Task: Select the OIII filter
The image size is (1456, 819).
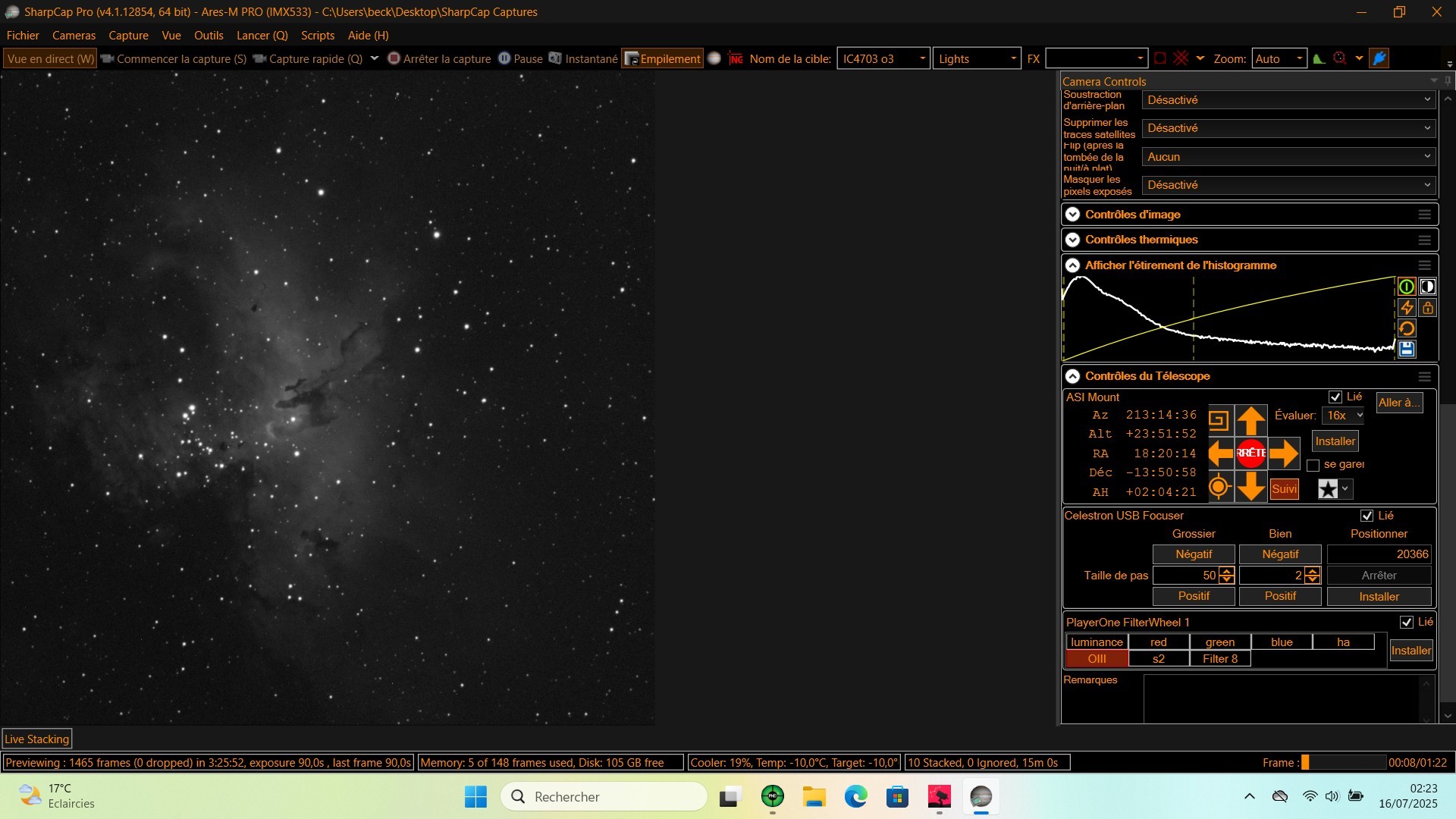Action: click(x=1097, y=659)
